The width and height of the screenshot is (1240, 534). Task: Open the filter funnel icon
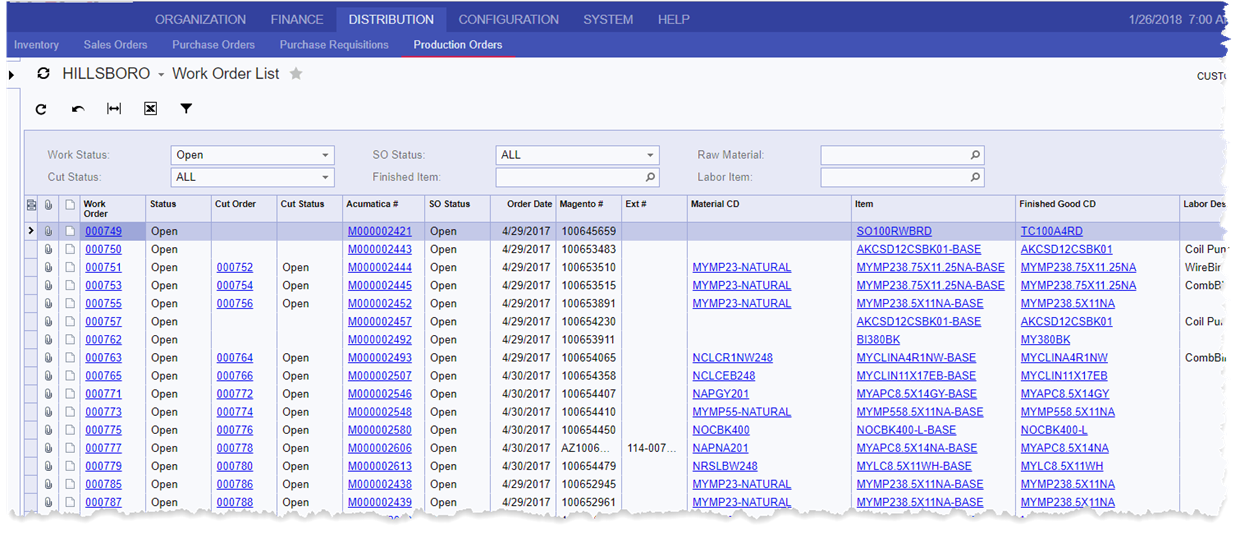[x=186, y=109]
